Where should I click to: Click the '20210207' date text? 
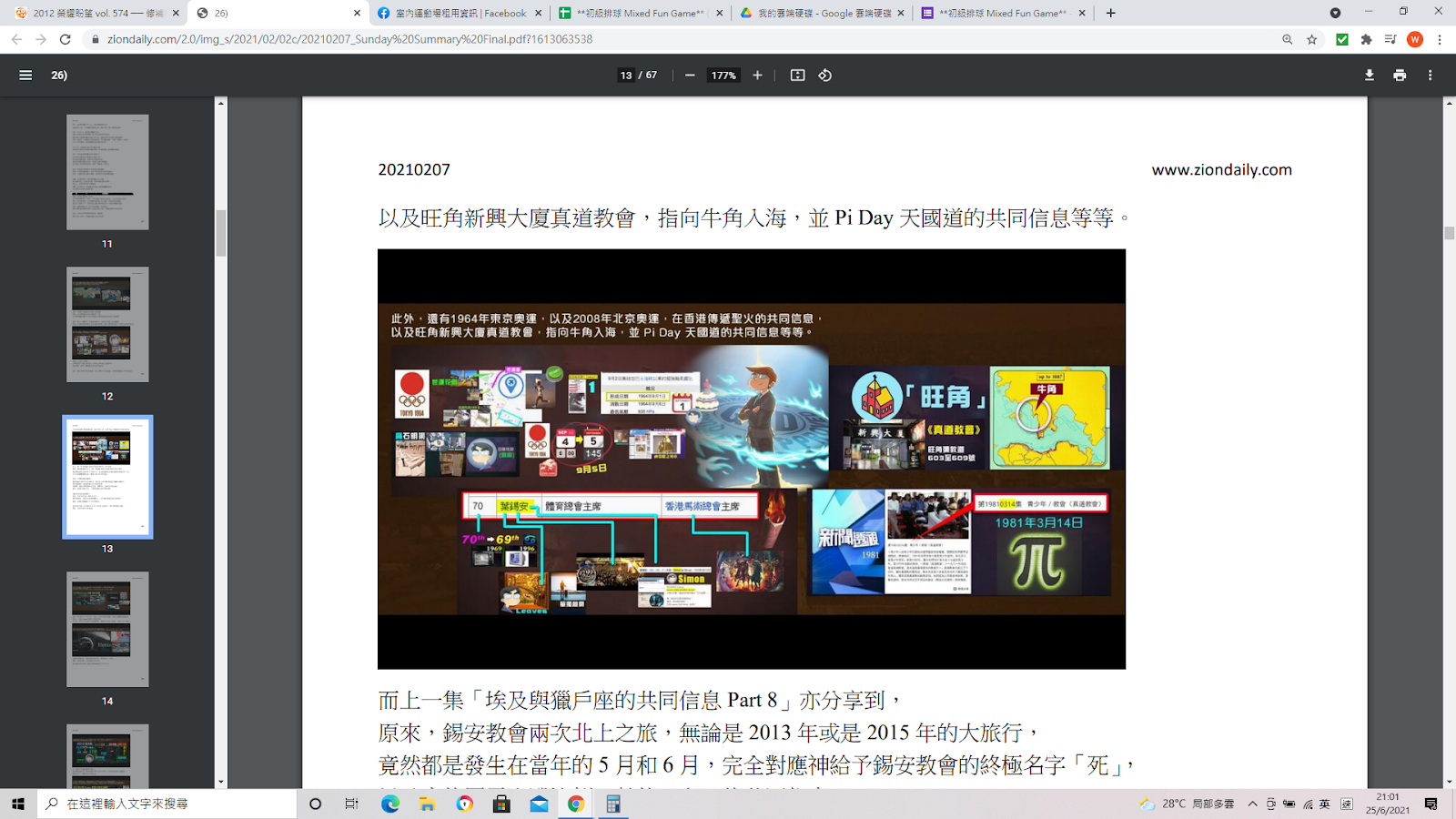414,169
